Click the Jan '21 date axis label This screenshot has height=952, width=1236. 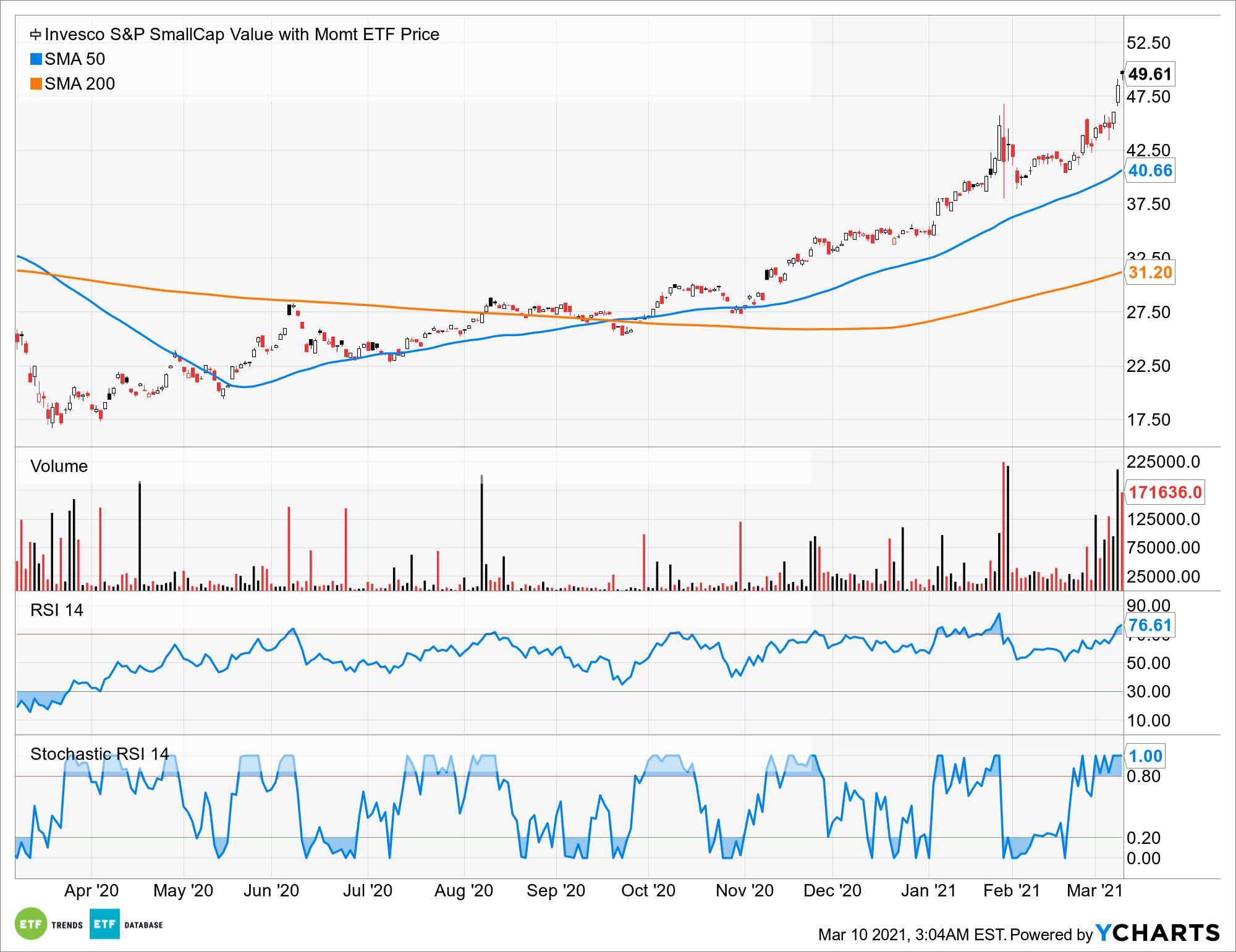pyautogui.click(x=928, y=890)
